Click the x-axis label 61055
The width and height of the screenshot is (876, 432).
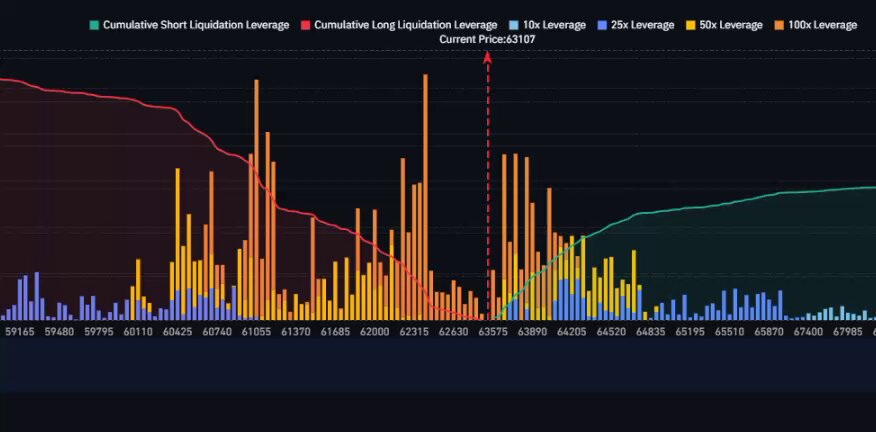point(256,331)
